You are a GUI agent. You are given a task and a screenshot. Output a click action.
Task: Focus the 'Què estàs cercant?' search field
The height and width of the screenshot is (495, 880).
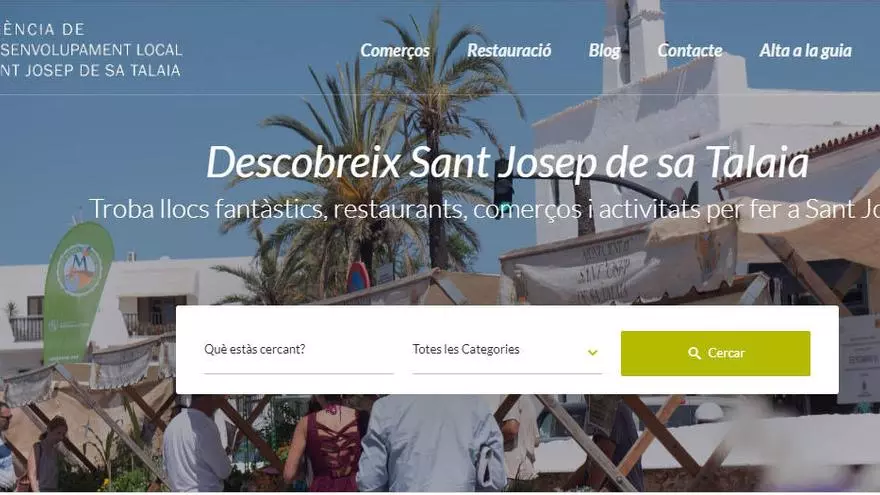[x=299, y=352]
